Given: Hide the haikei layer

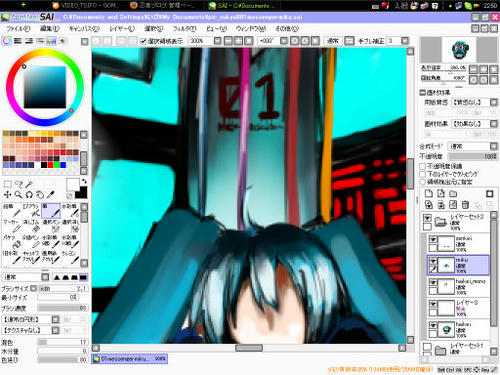Looking at the screenshot, I should 433,325.
